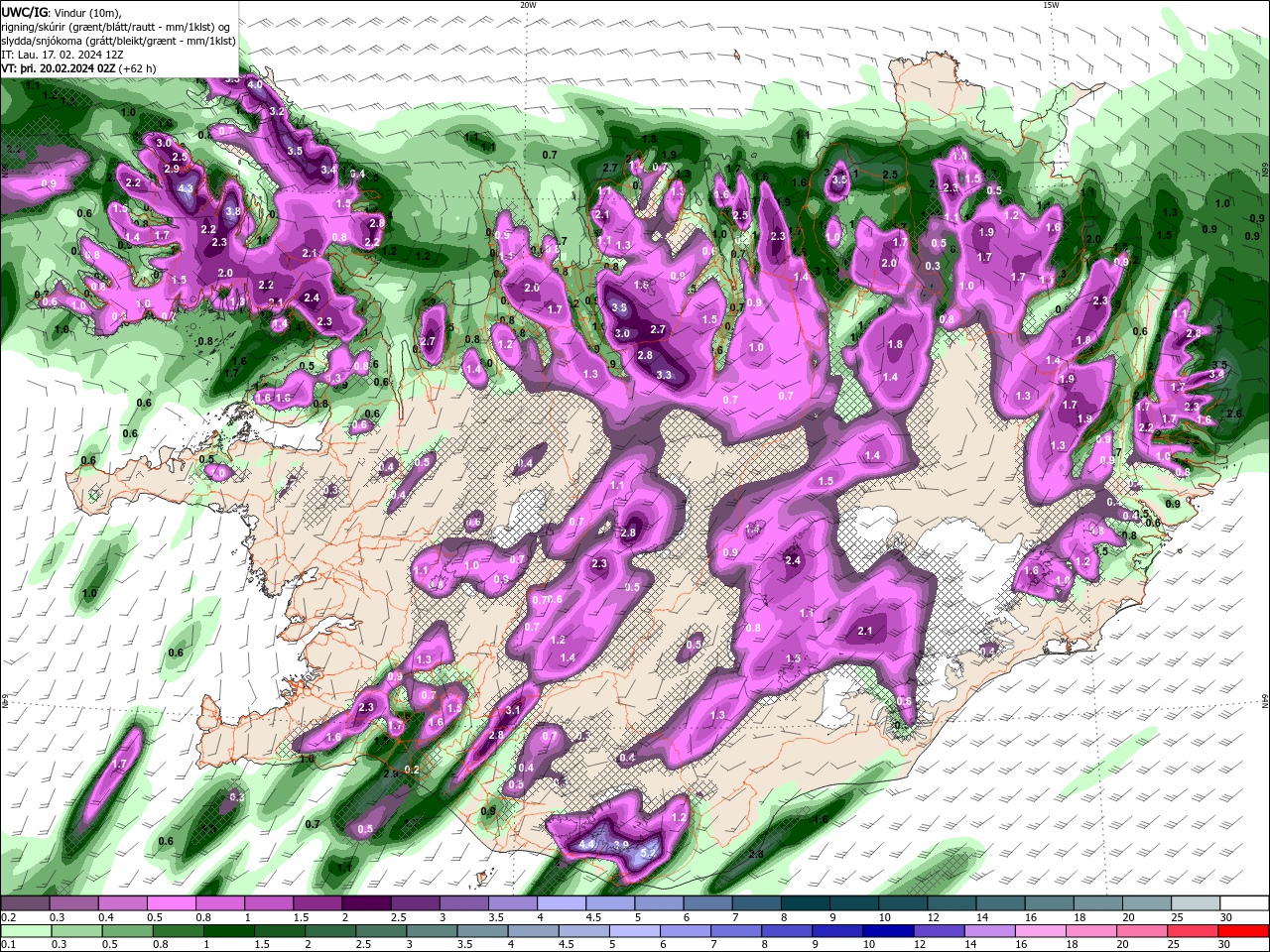
Task: Click the '4.3' snowfall value on the map
Action: click(186, 187)
